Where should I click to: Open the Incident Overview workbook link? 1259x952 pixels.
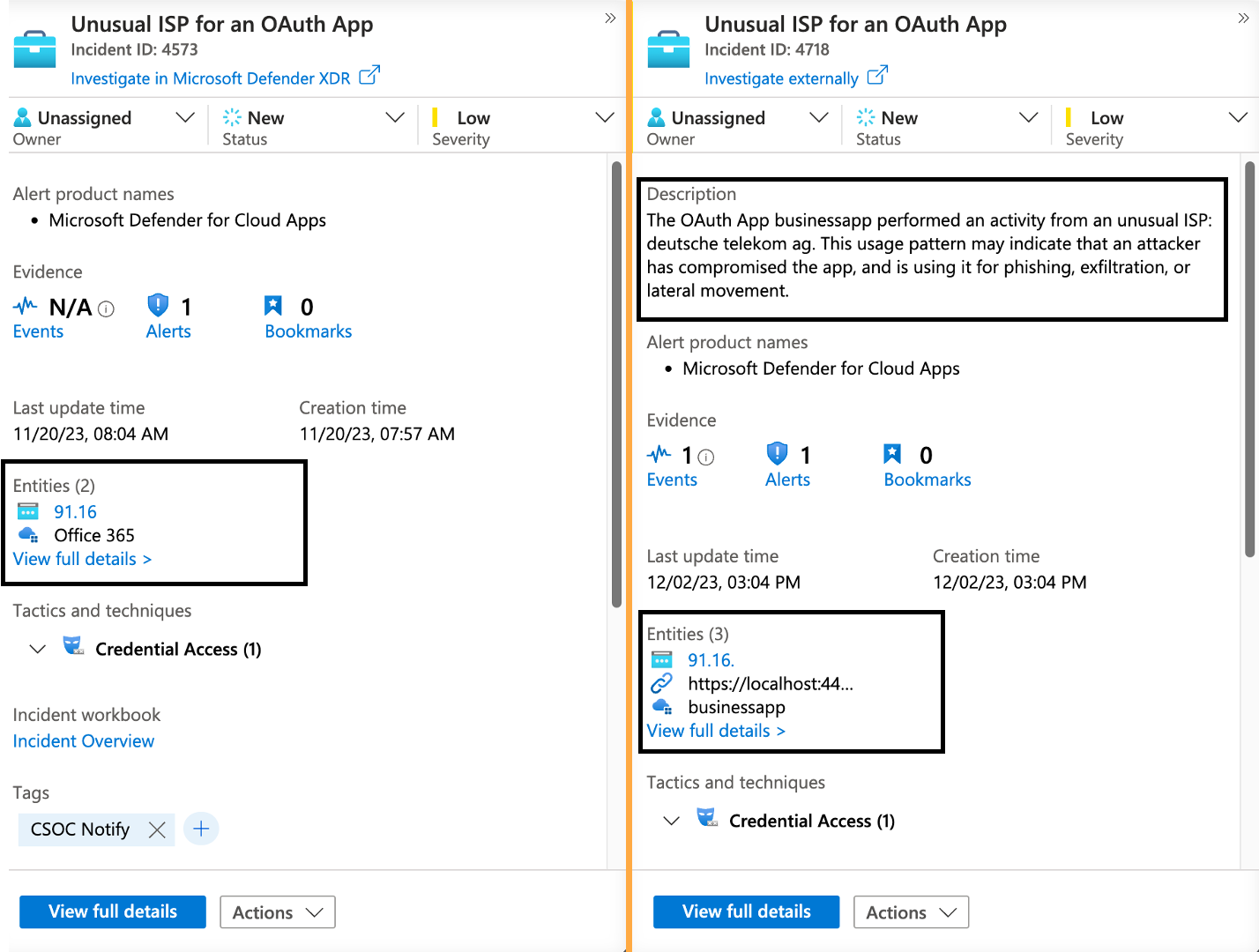coord(84,741)
